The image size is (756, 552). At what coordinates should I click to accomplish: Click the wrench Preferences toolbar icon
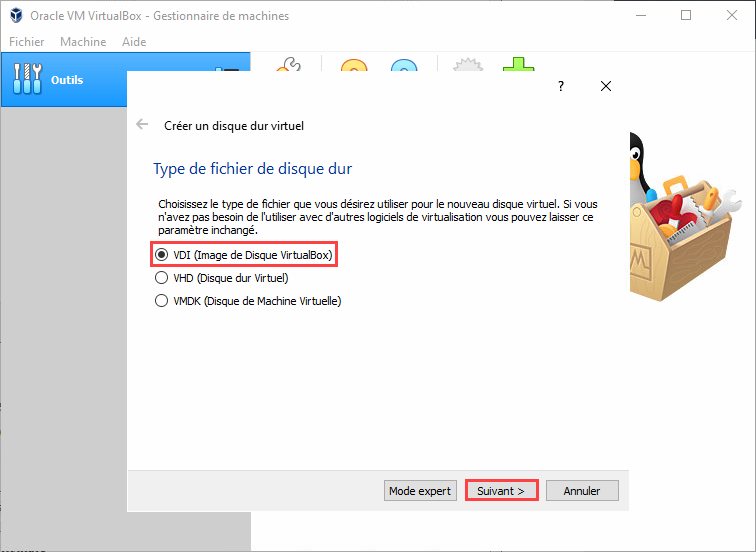[x=289, y=64]
